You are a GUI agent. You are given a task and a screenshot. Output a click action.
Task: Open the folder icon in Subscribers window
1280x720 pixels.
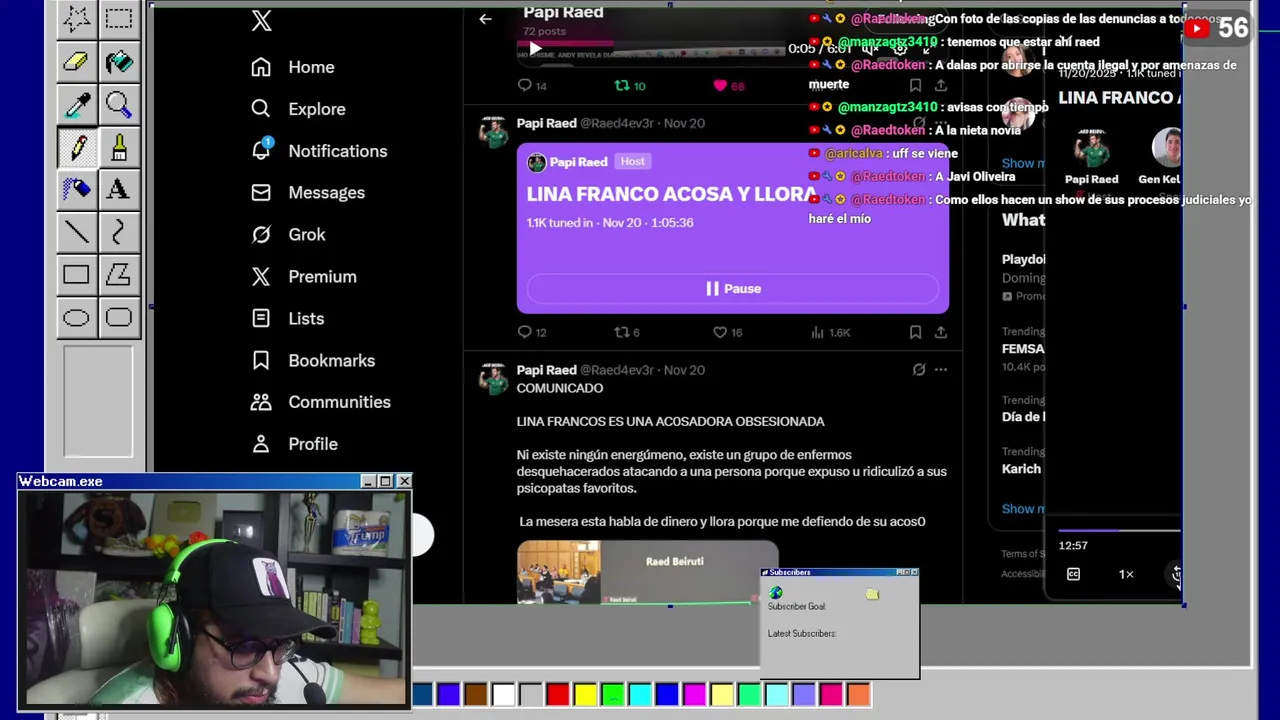(x=872, y=593)
